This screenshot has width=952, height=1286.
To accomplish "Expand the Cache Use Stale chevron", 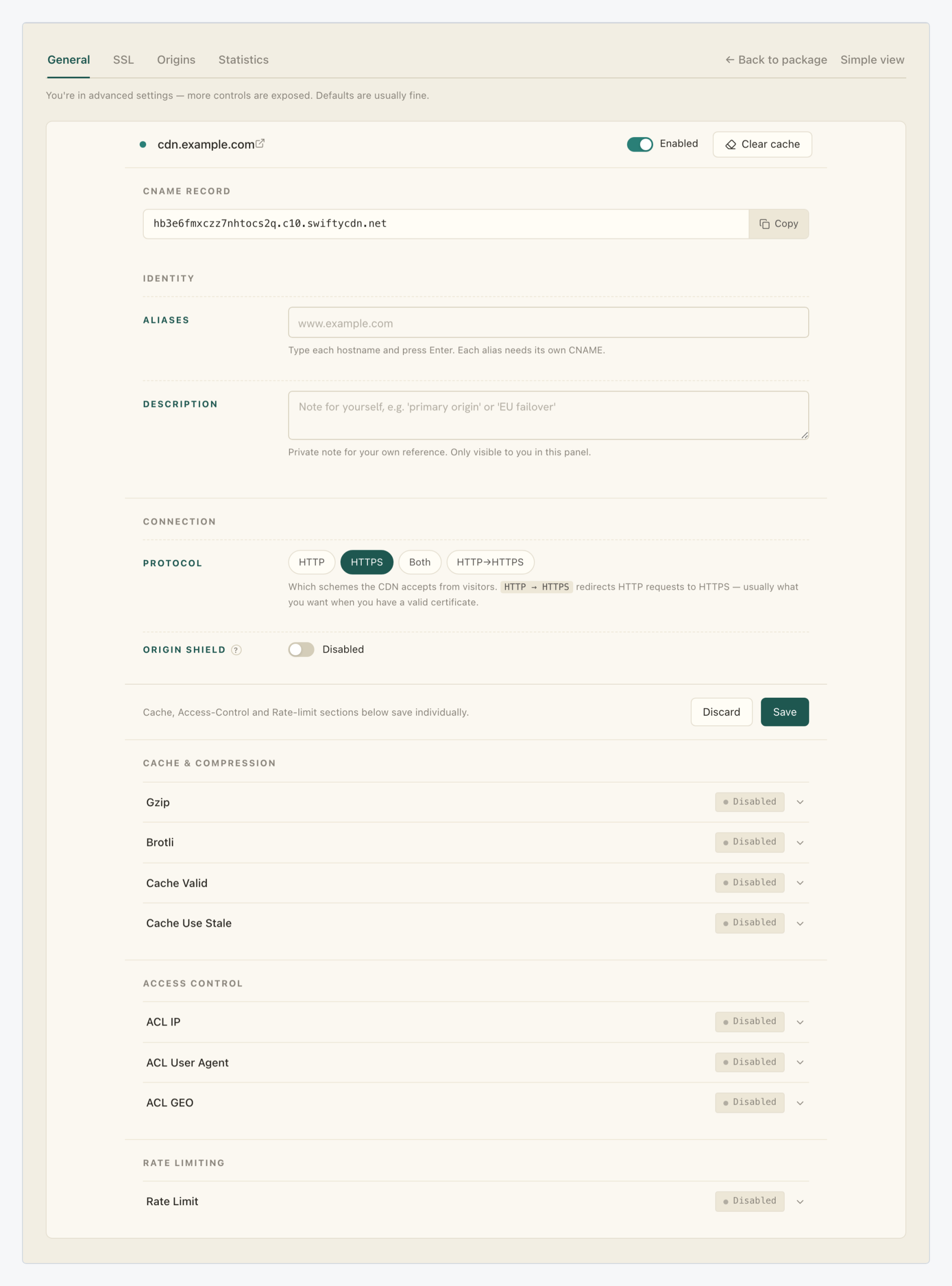I will (x=800, y=923).
